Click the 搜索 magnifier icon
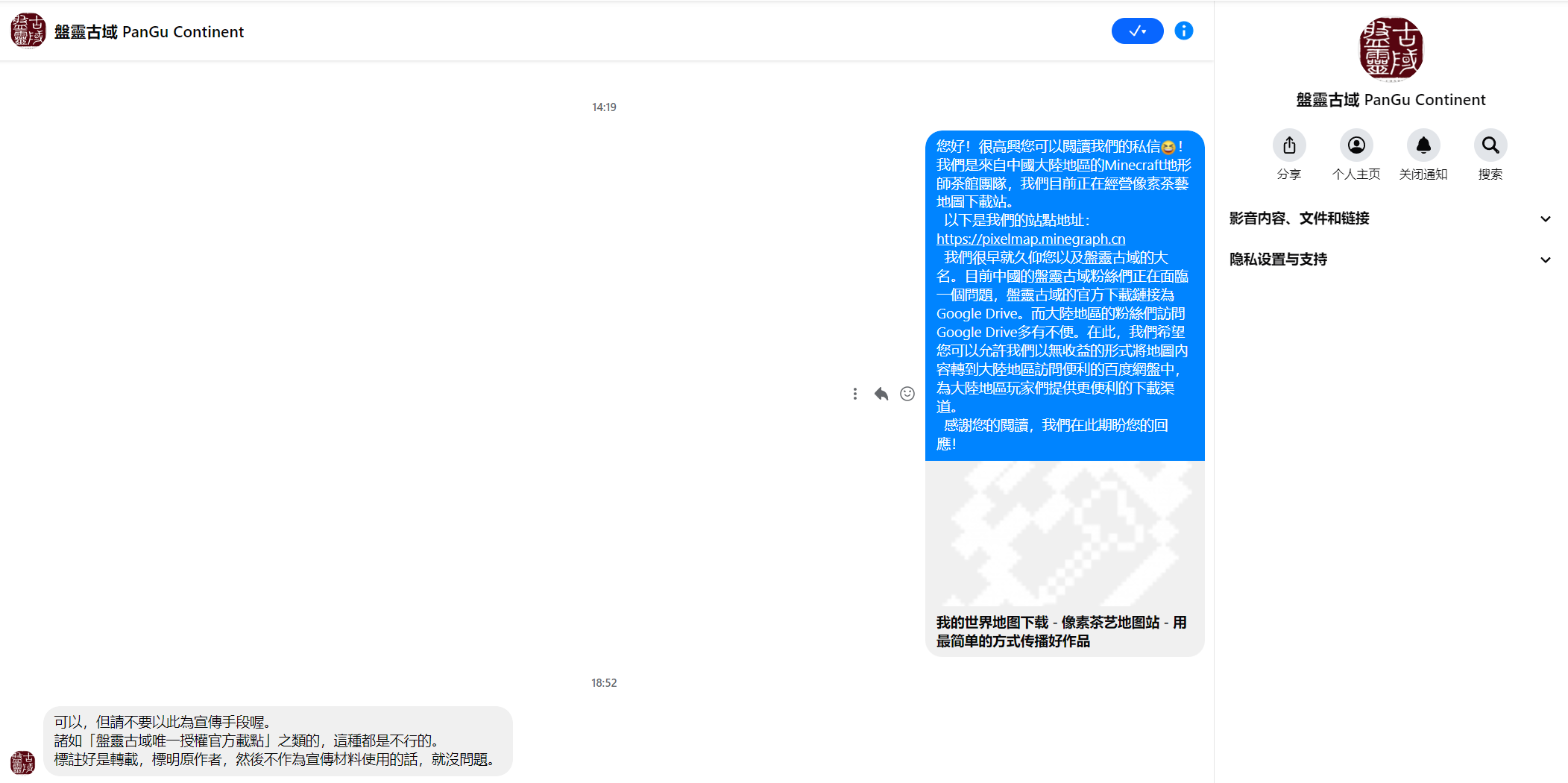The image size is (1568, 783). tap(1490, 145)
